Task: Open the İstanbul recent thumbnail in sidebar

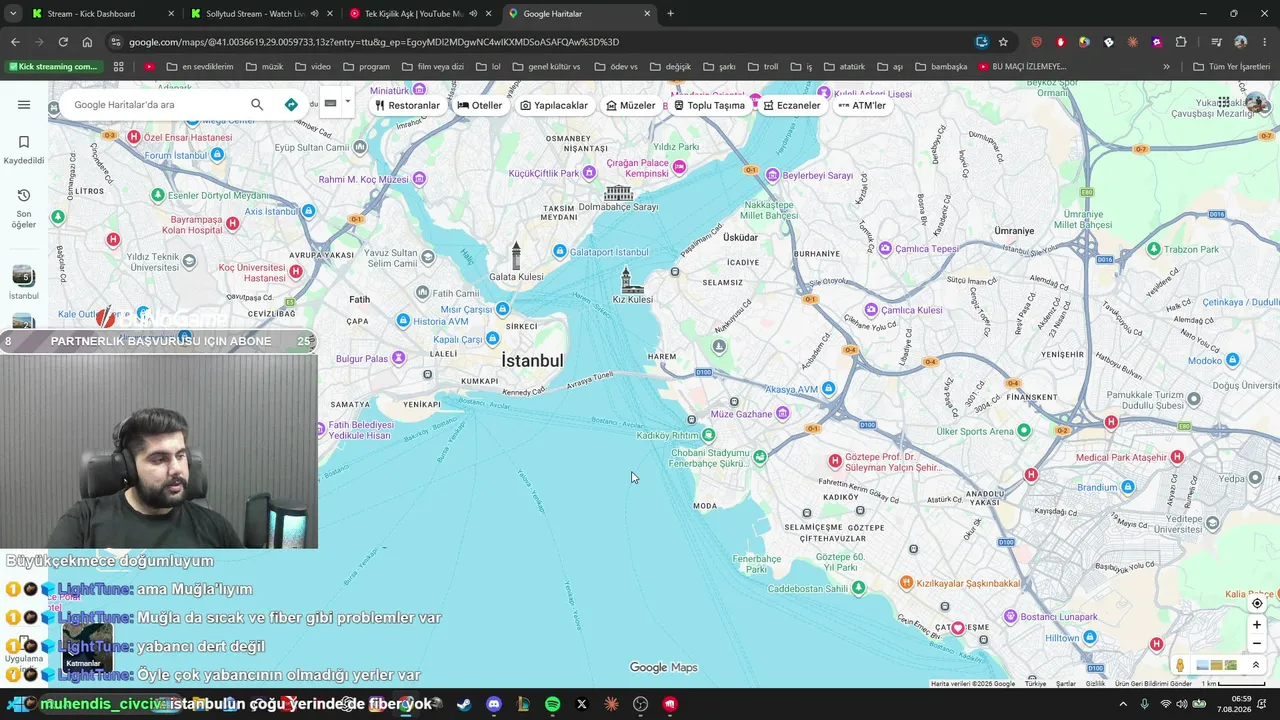Action: (23, 282)
